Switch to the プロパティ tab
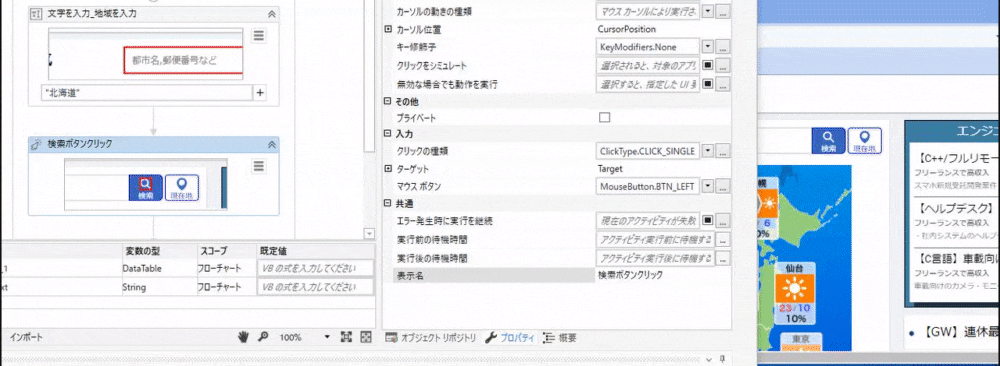 click(x=511, y=338)
